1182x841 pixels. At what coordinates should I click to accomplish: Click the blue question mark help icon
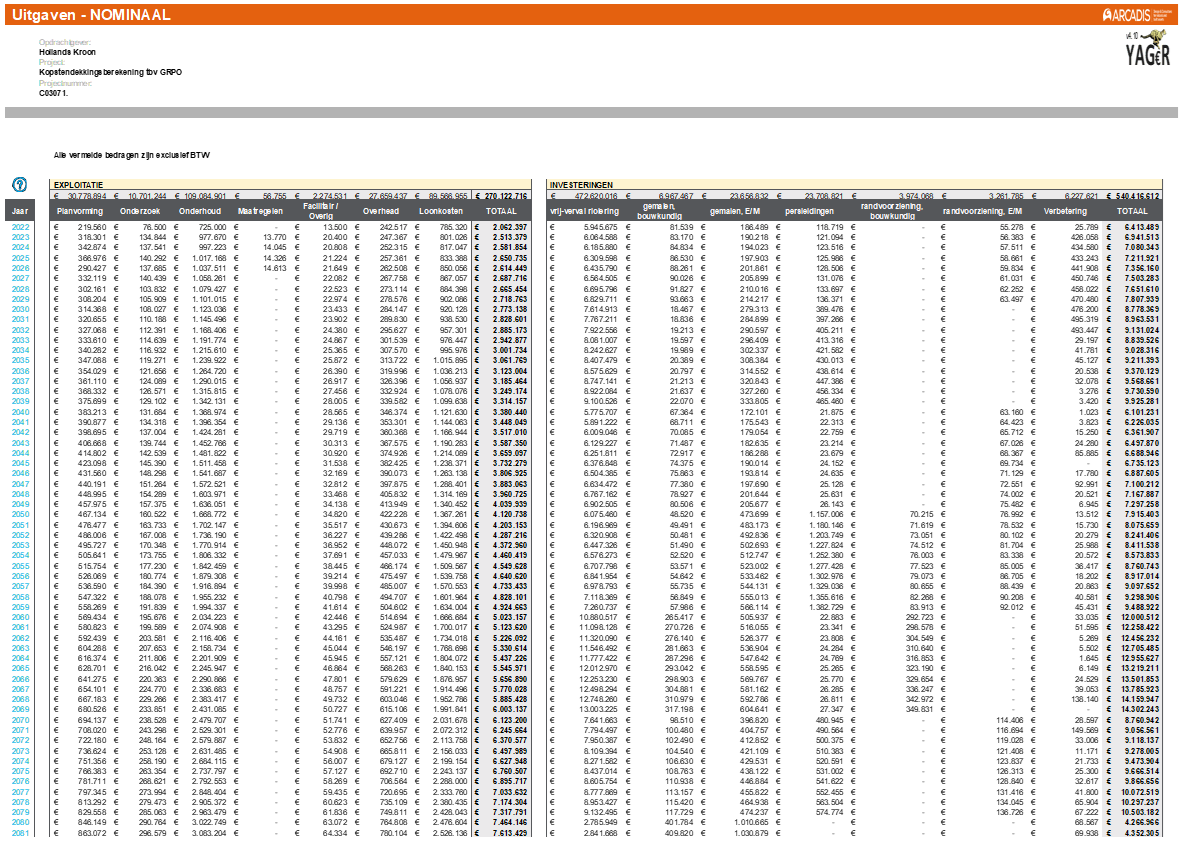[19, 185]
